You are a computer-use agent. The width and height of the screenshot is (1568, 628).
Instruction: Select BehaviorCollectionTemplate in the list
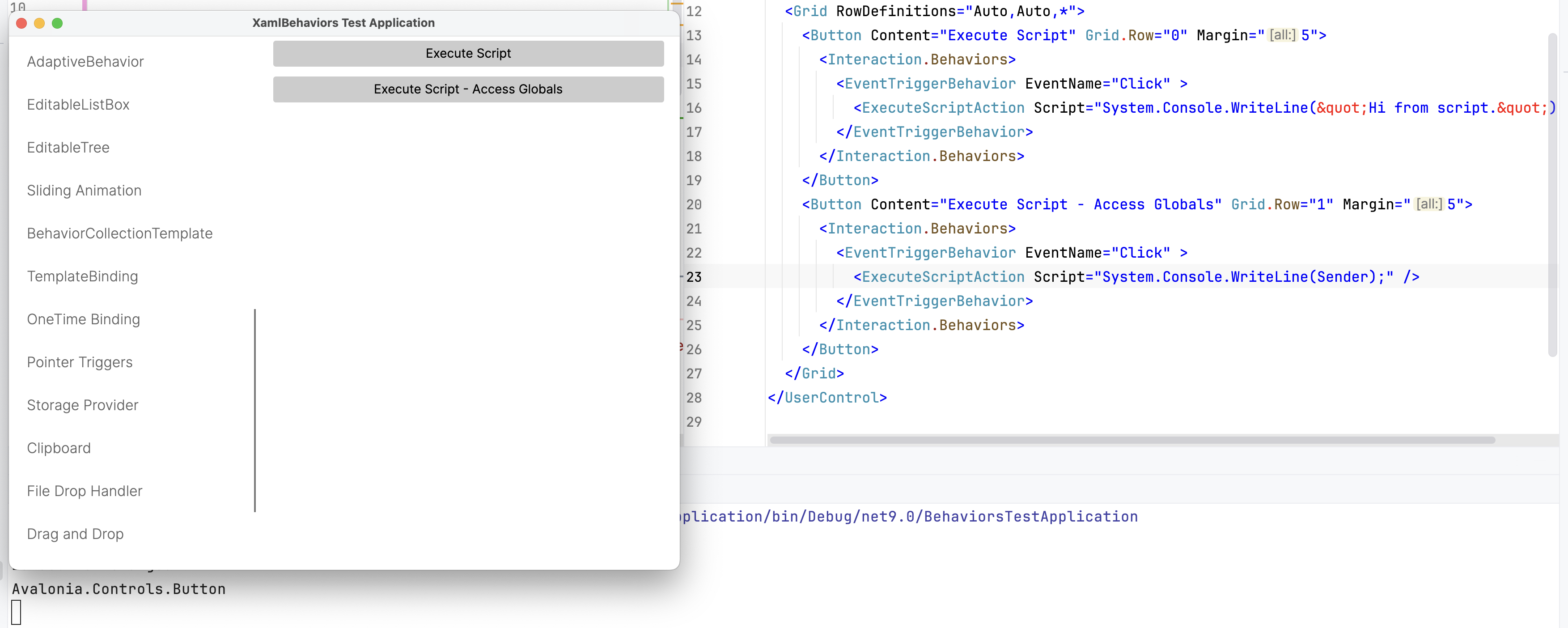click(120, 233)
